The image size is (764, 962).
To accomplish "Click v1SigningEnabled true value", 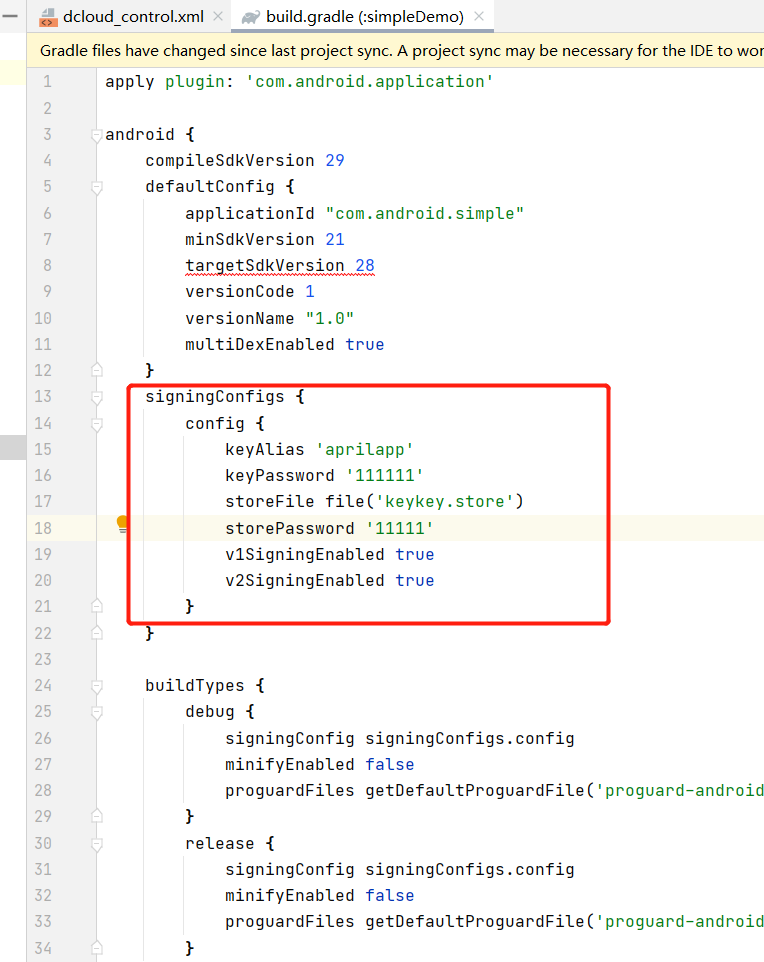I will point(415,555).
